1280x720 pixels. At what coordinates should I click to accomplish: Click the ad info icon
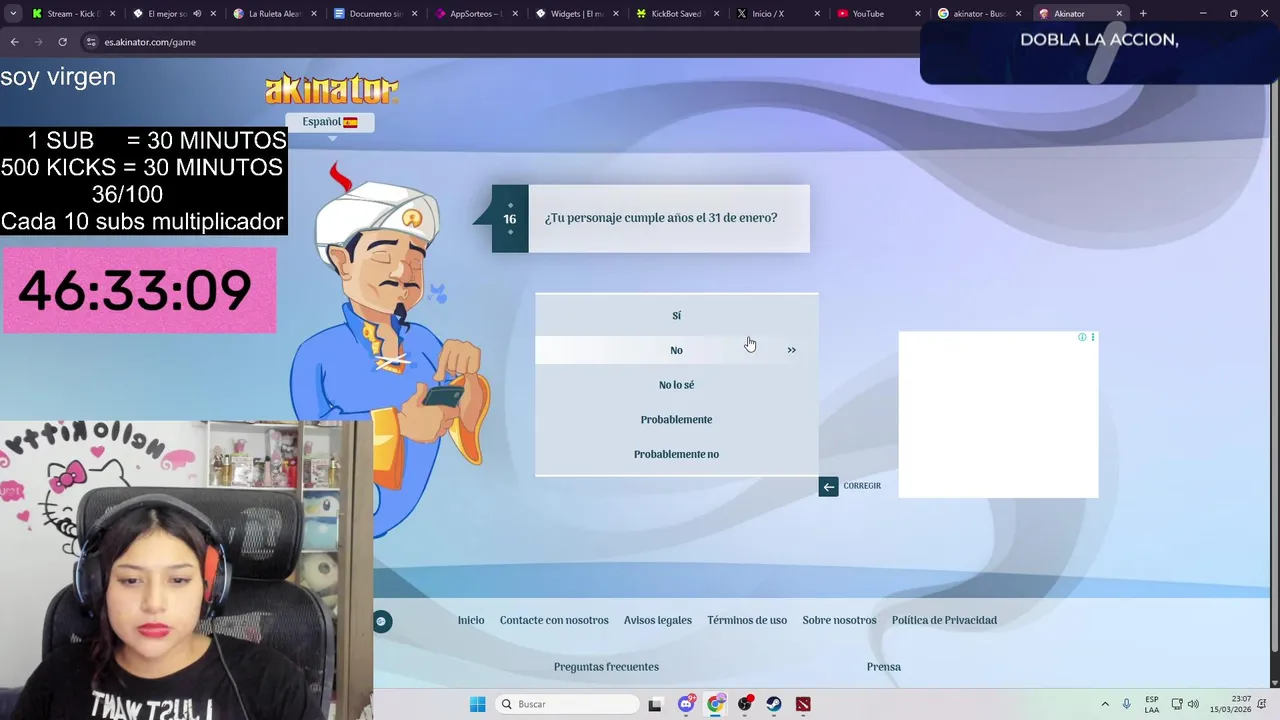pos(1082,337)
